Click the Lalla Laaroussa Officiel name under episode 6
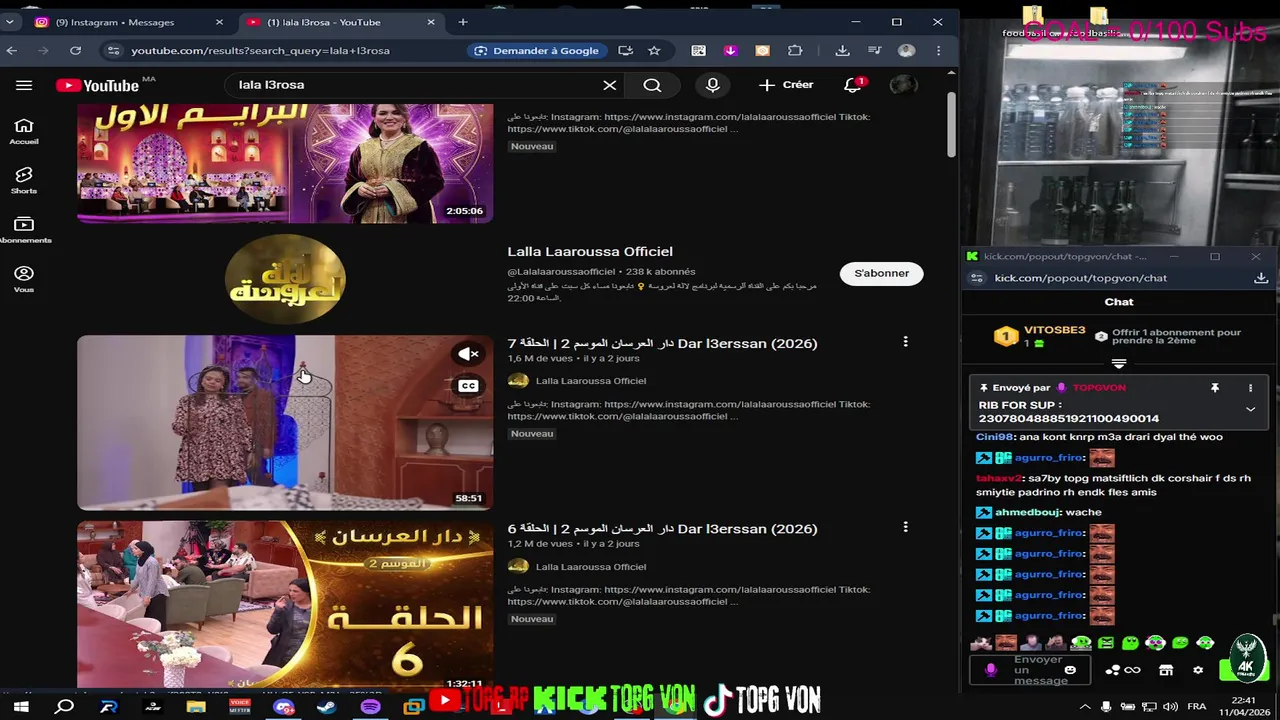Image resolution: width=1280 pixels, height=720 pixels. (590, 566)
